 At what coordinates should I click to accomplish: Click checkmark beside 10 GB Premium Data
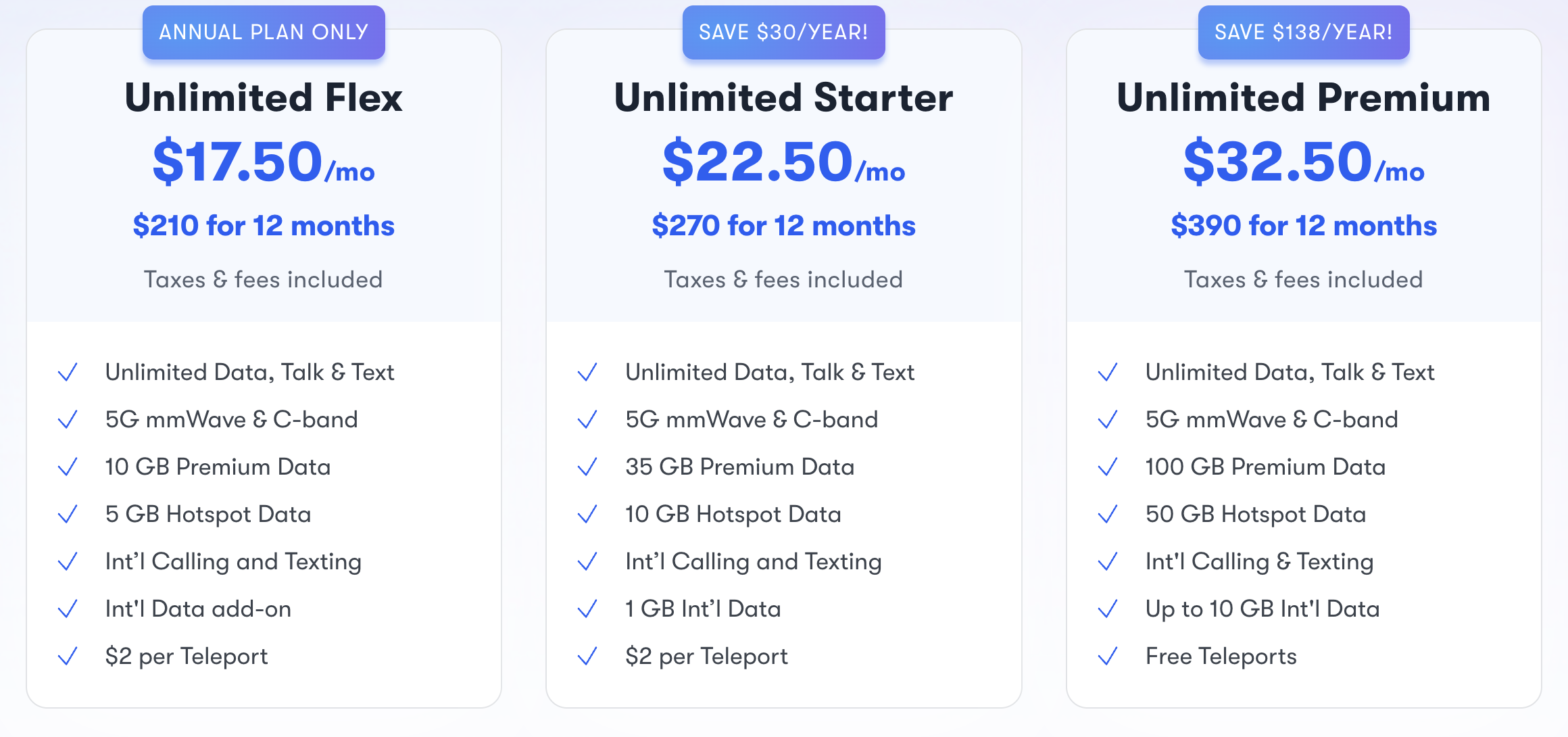pos(68,467)
